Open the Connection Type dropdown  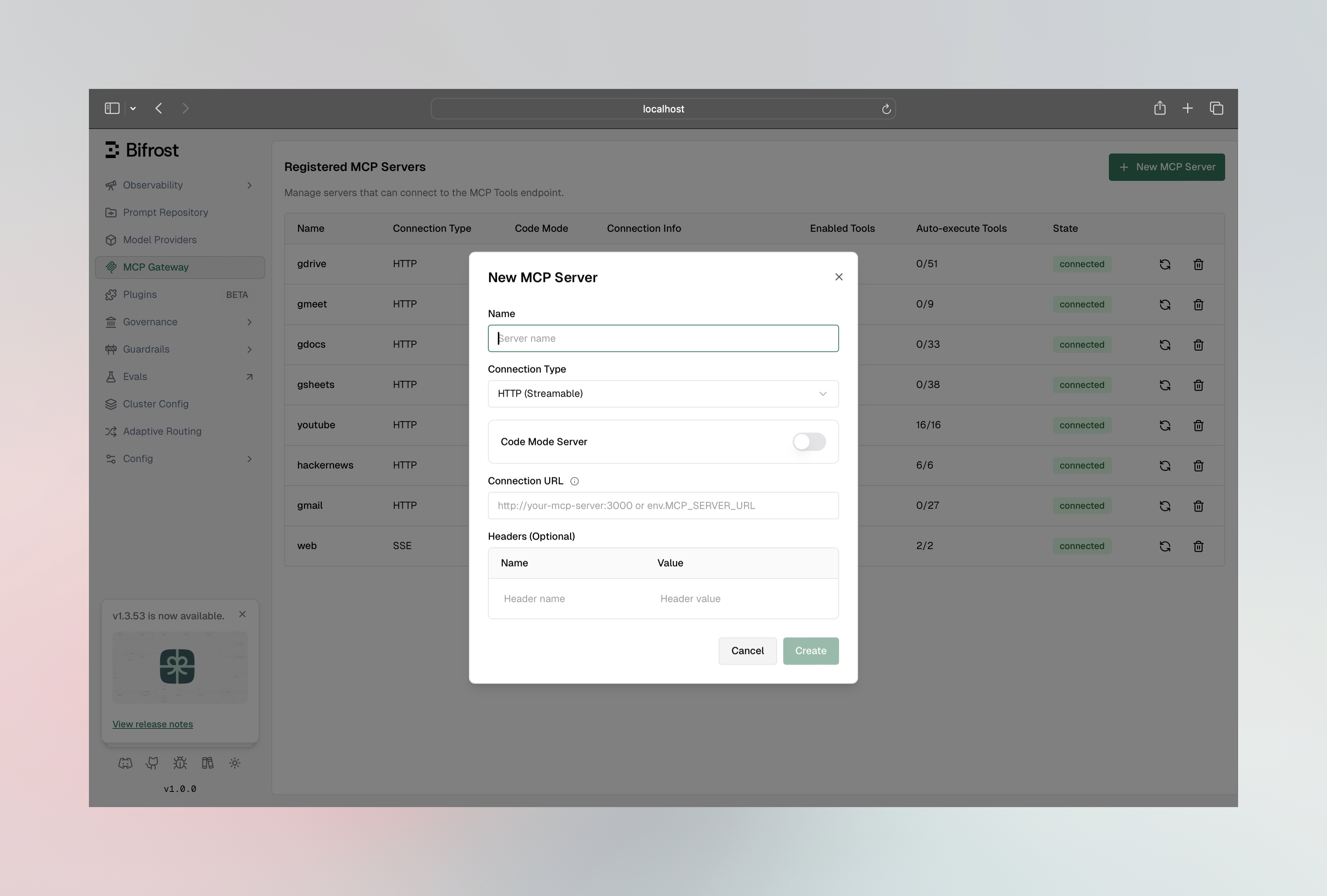(662, 393)
